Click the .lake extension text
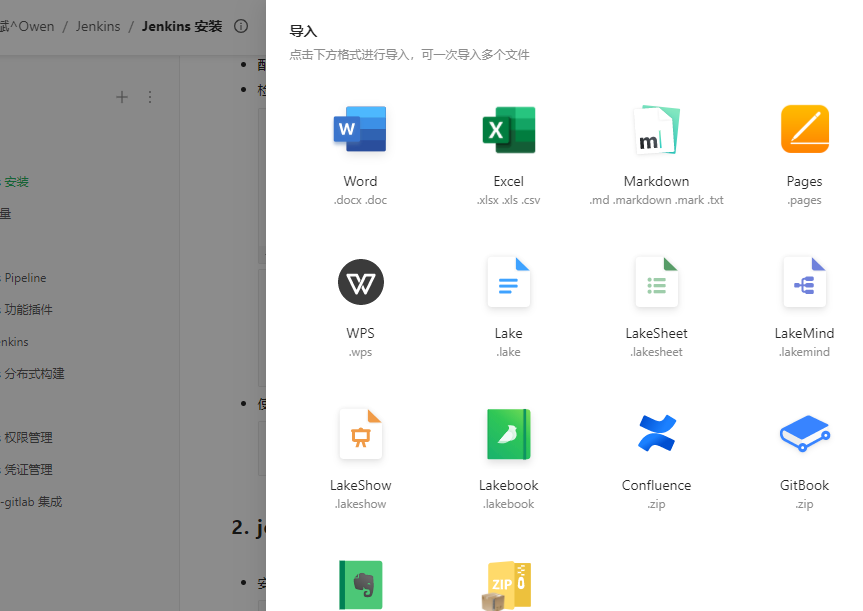 pos(509,352)
